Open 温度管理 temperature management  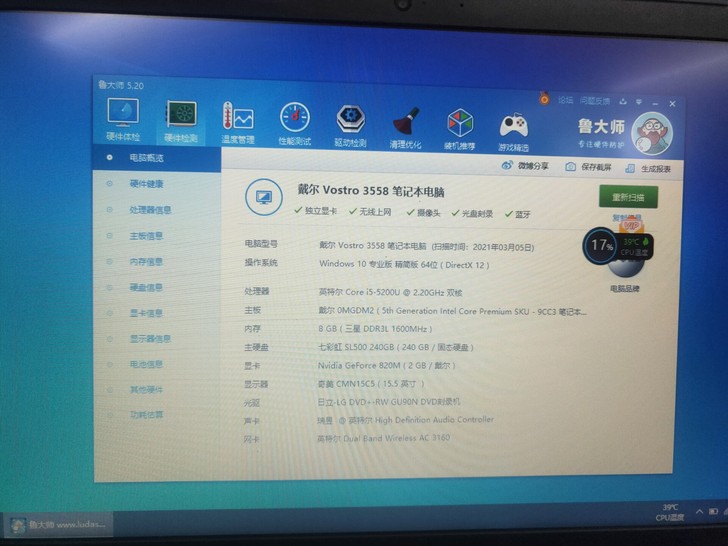point(238,123)
